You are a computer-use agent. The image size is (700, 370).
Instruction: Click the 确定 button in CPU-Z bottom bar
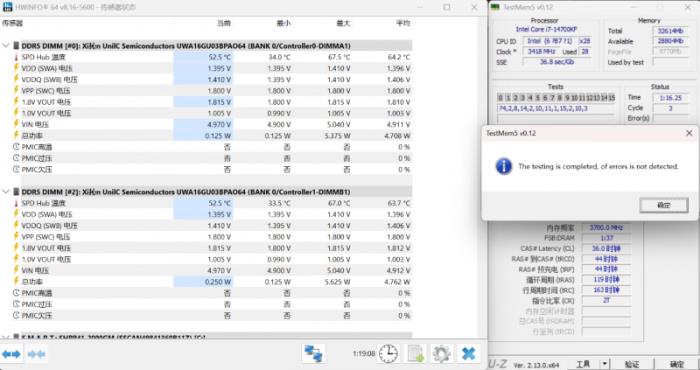(677, 364)
